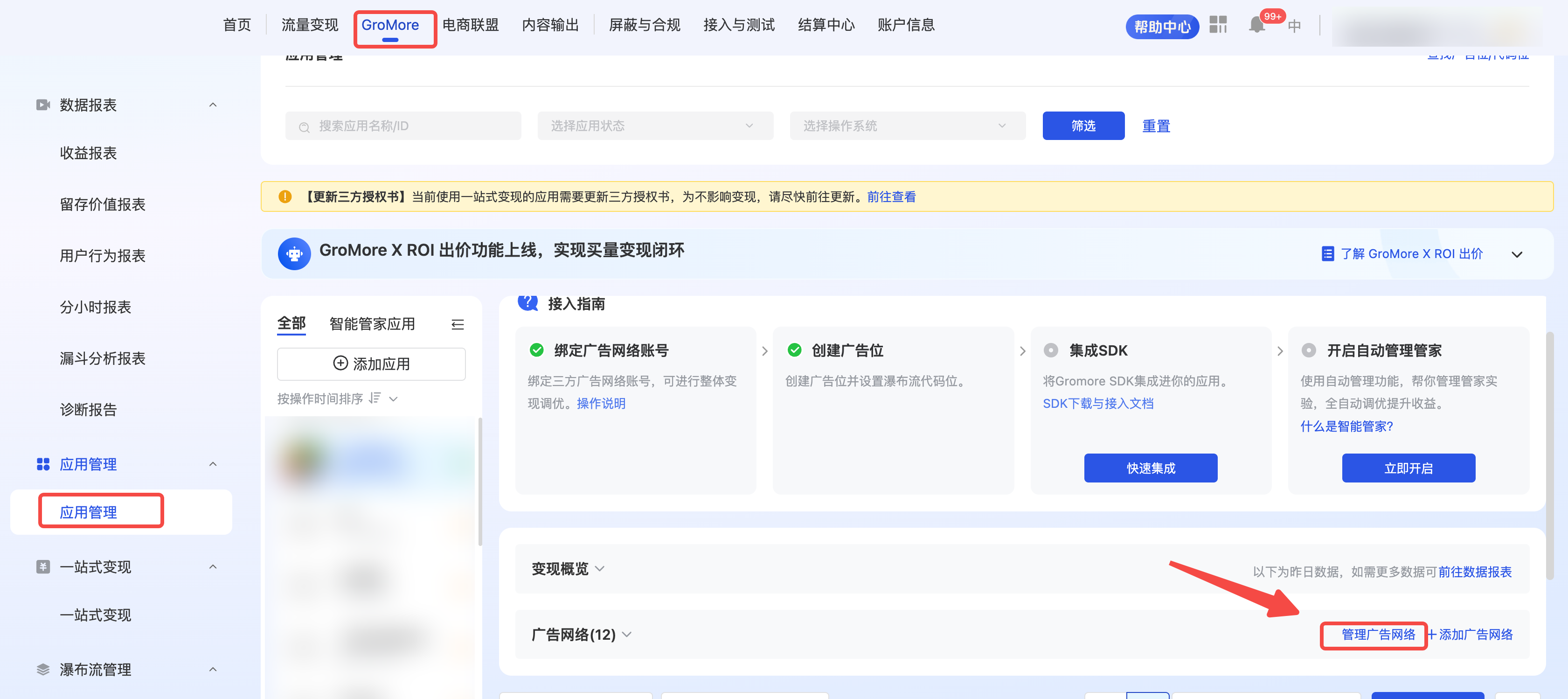This screenshot has height=699, width=1568.
Task: Open 屏蔽与合规 in top navigation
Action: 645,25
